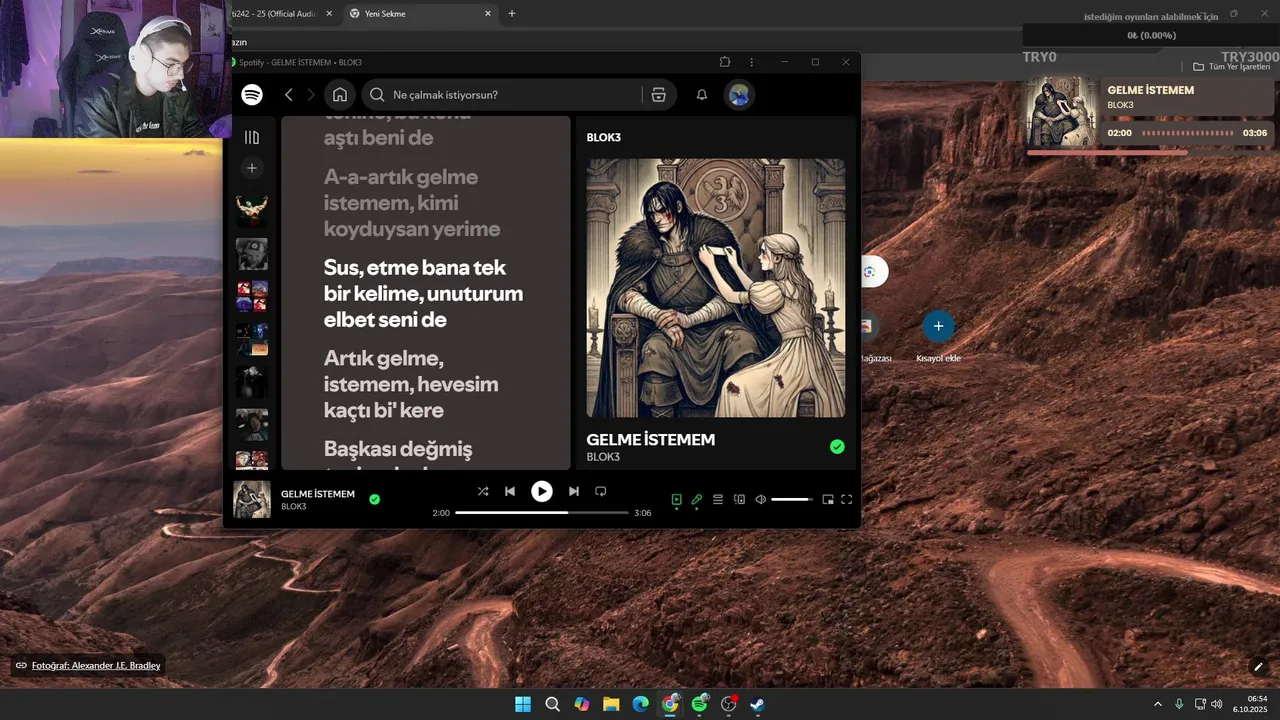Click GELME İSTEMEM title in player bar
Screen dimensions: 1280x720
(318, 494)
